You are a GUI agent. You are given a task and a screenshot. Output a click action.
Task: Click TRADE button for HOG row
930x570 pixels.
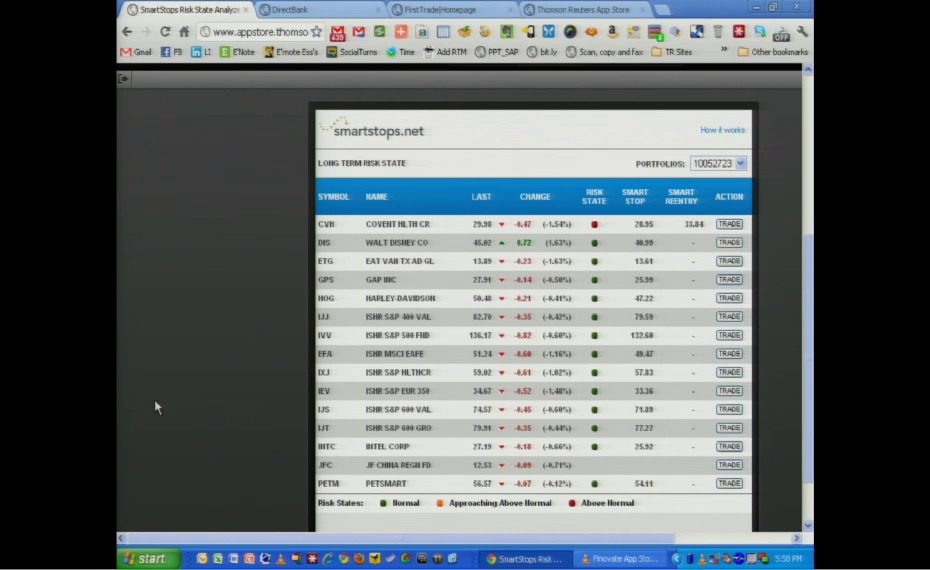[729, 298]
